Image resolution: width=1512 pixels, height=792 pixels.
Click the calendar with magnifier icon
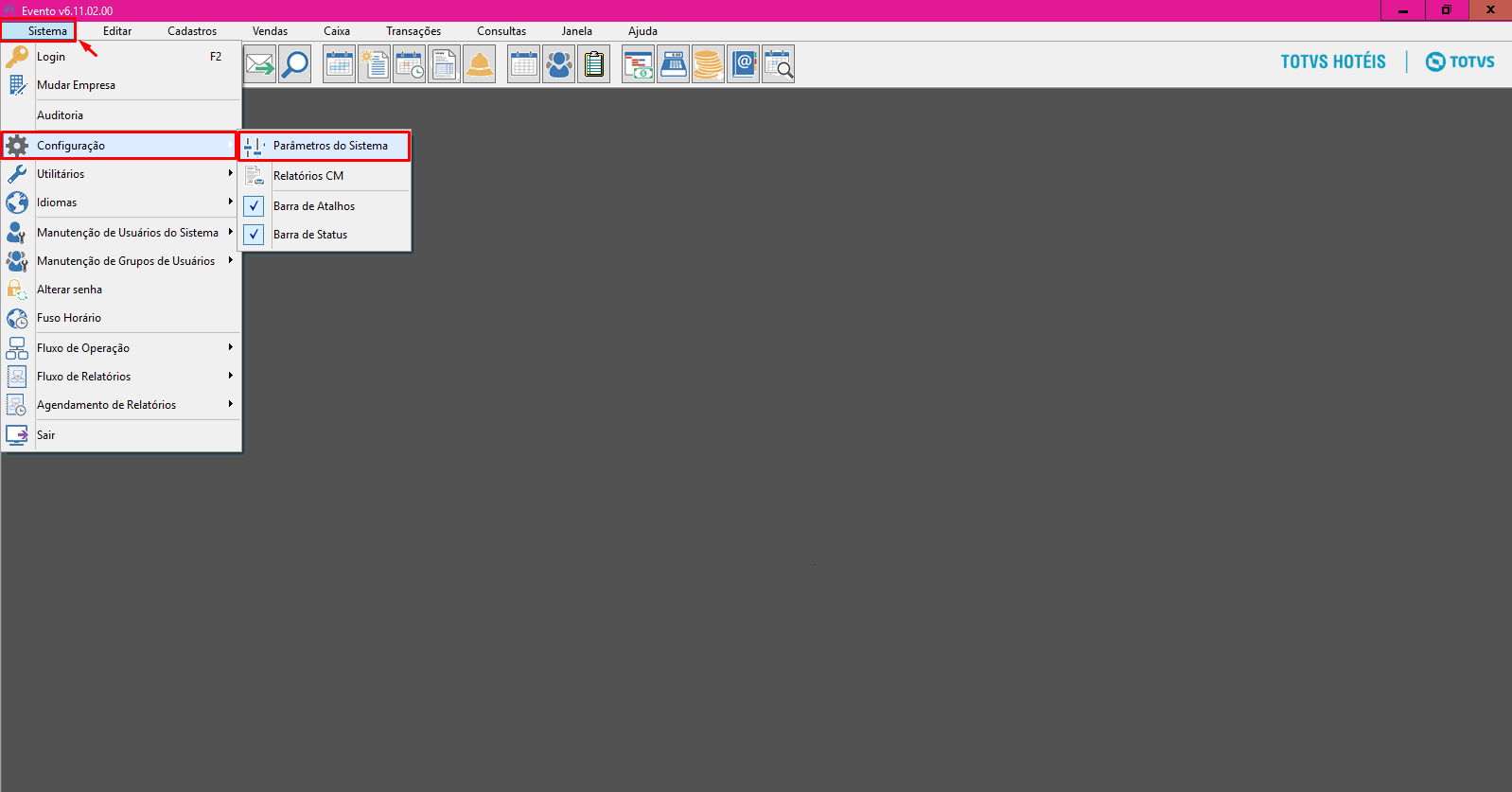pos(779,64)
